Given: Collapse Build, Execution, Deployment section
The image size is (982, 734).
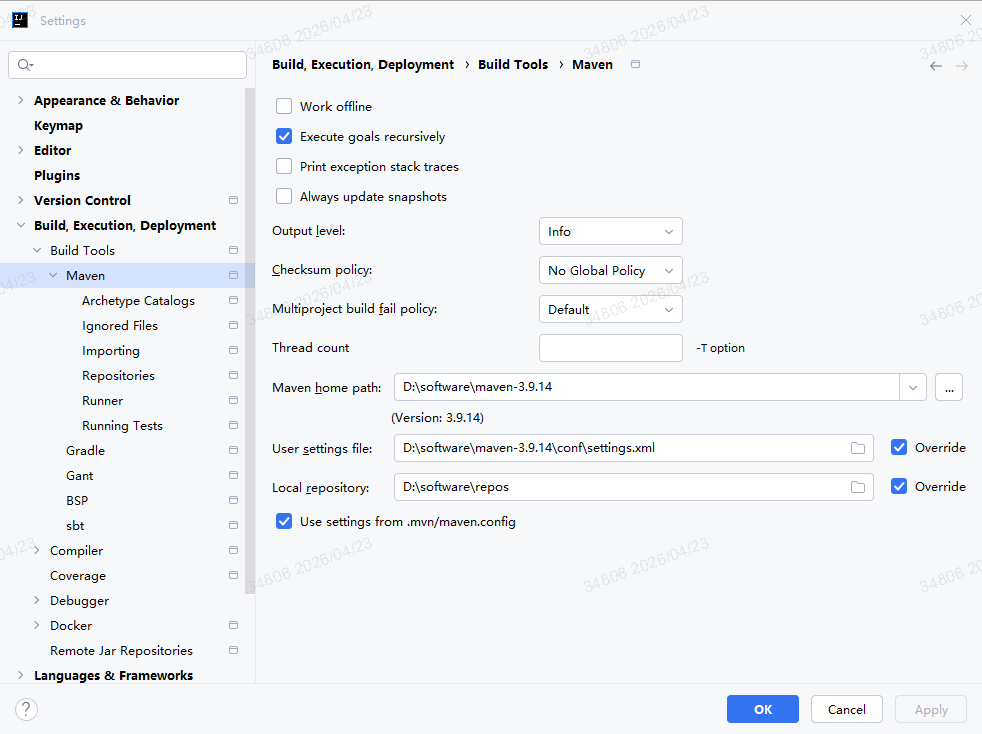Looking at the screenshot, I should pos(21,225).
